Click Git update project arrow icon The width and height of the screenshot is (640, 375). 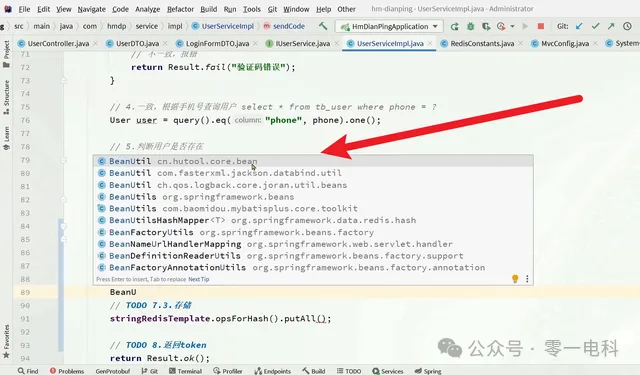[x=579, y=26]
